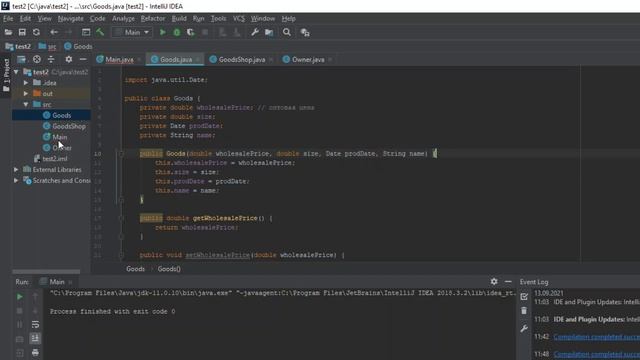Screen dimensions: 640x360
Task: Rerun Main in the Run panel
Action: (x=20, y=297)
